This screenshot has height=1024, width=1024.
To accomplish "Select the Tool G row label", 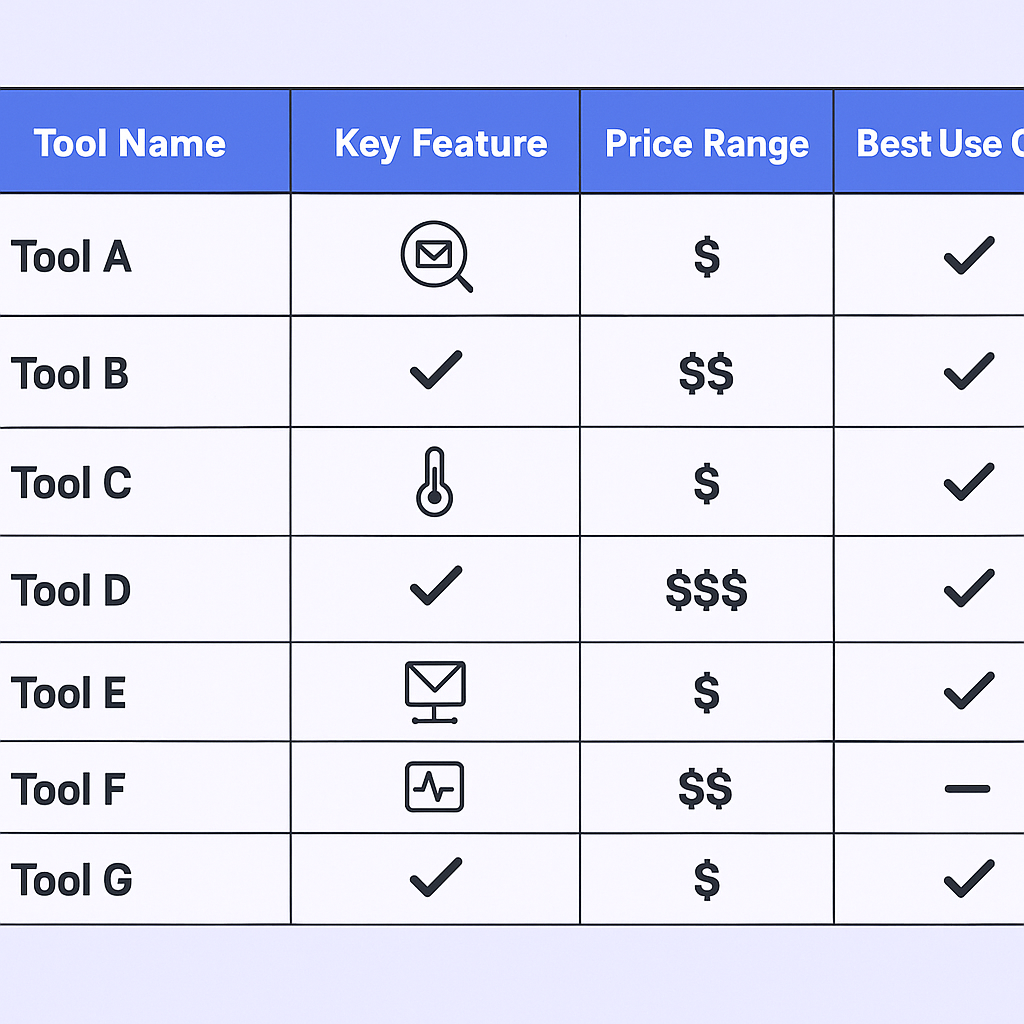I will point(71,880).
